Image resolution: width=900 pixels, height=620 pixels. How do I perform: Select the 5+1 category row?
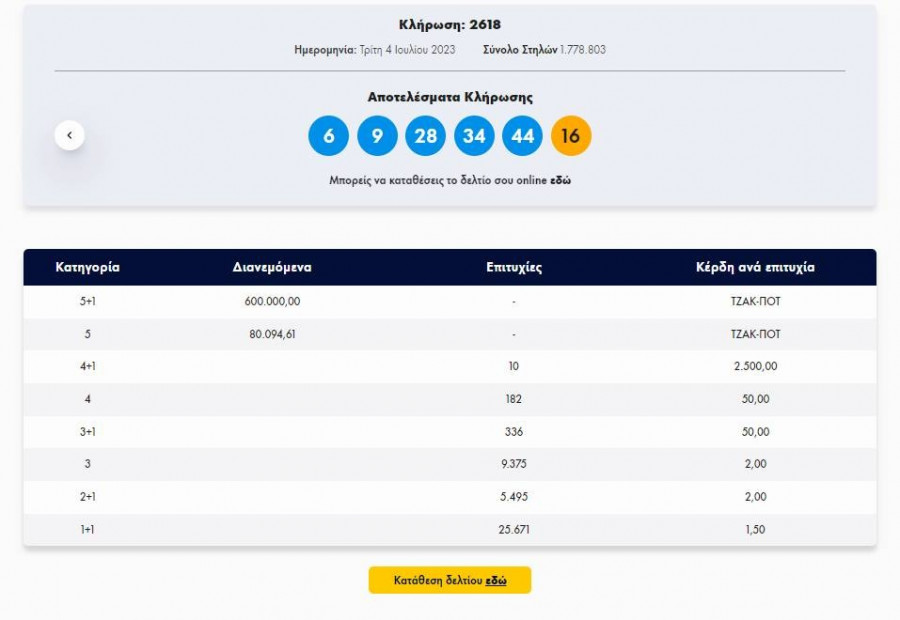[87, 301]
